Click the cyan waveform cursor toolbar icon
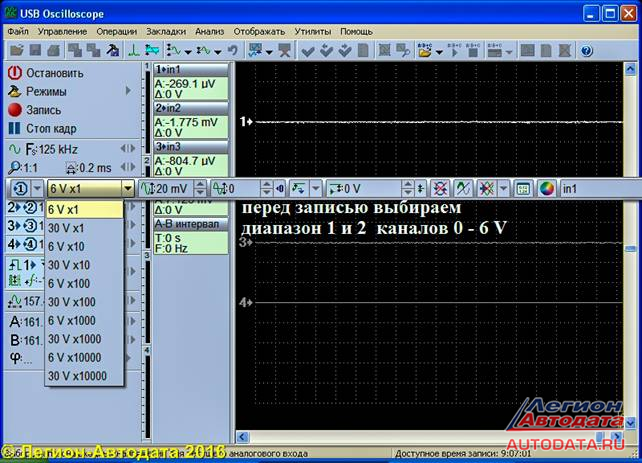This screenshot has height=463, width=642. tap(152, 50)
